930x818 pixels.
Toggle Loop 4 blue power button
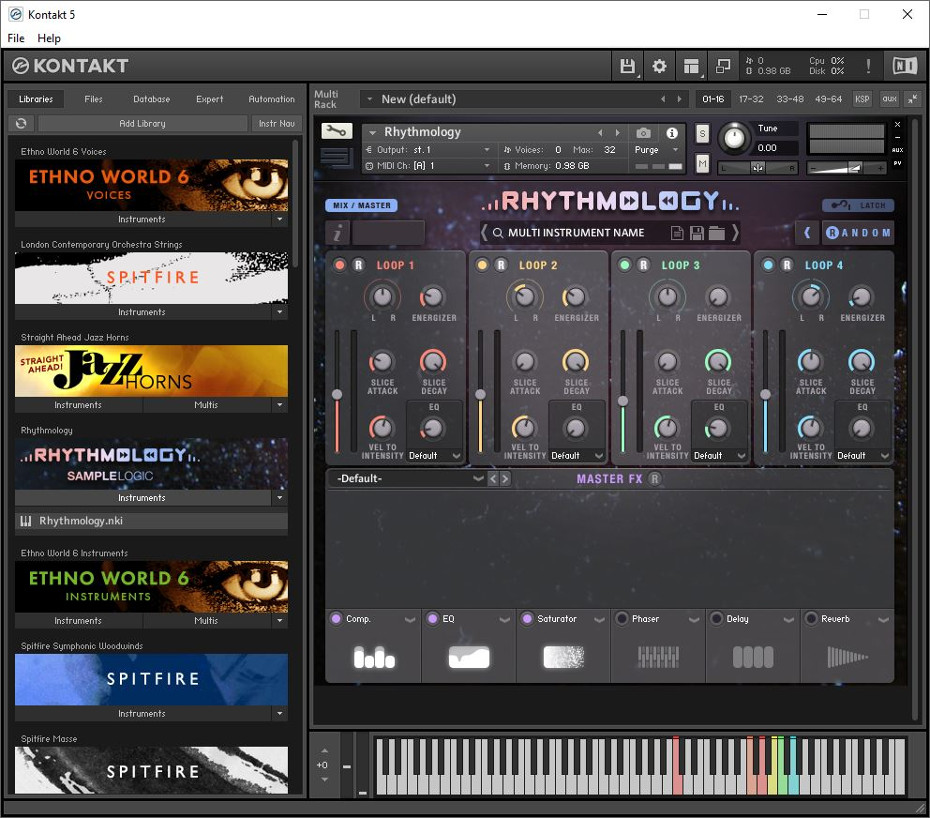pos(768,265)
